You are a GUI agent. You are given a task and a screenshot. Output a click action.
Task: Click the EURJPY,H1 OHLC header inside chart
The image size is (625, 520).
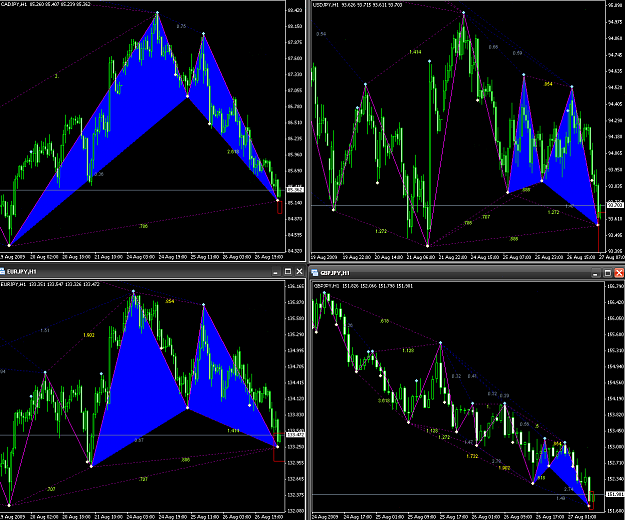point(50,284)
